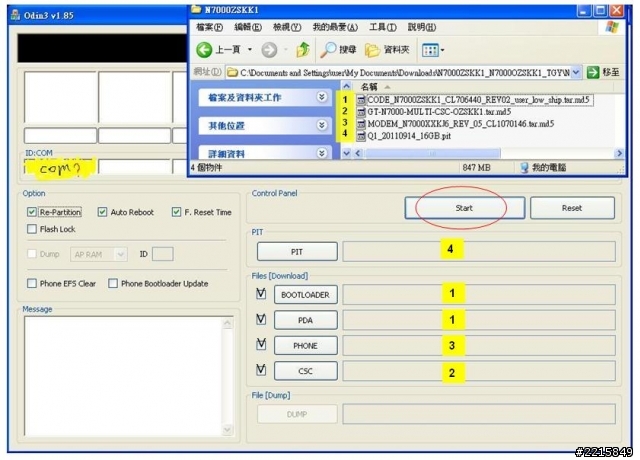Click the Message box scroll down arrow
This screenshot has width=640, height=460.
click(x=227, y=429)
